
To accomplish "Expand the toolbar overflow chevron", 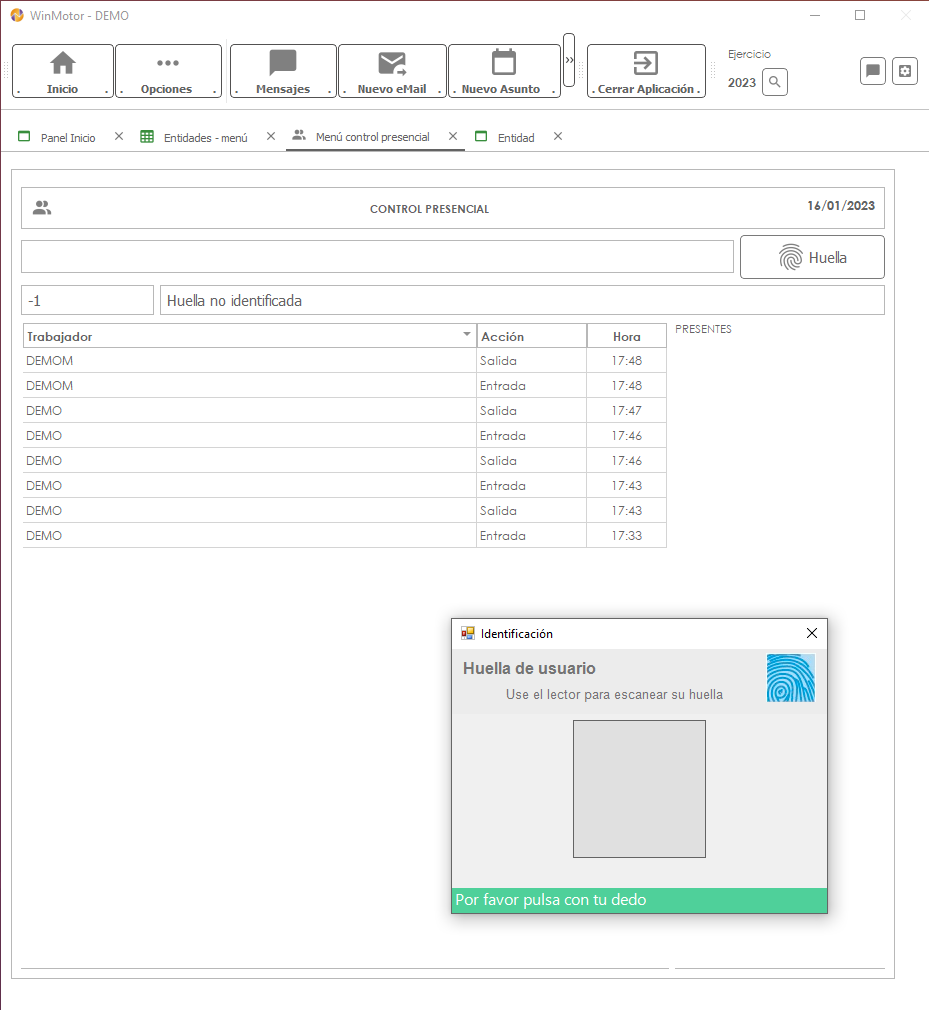I will point(569,60).
